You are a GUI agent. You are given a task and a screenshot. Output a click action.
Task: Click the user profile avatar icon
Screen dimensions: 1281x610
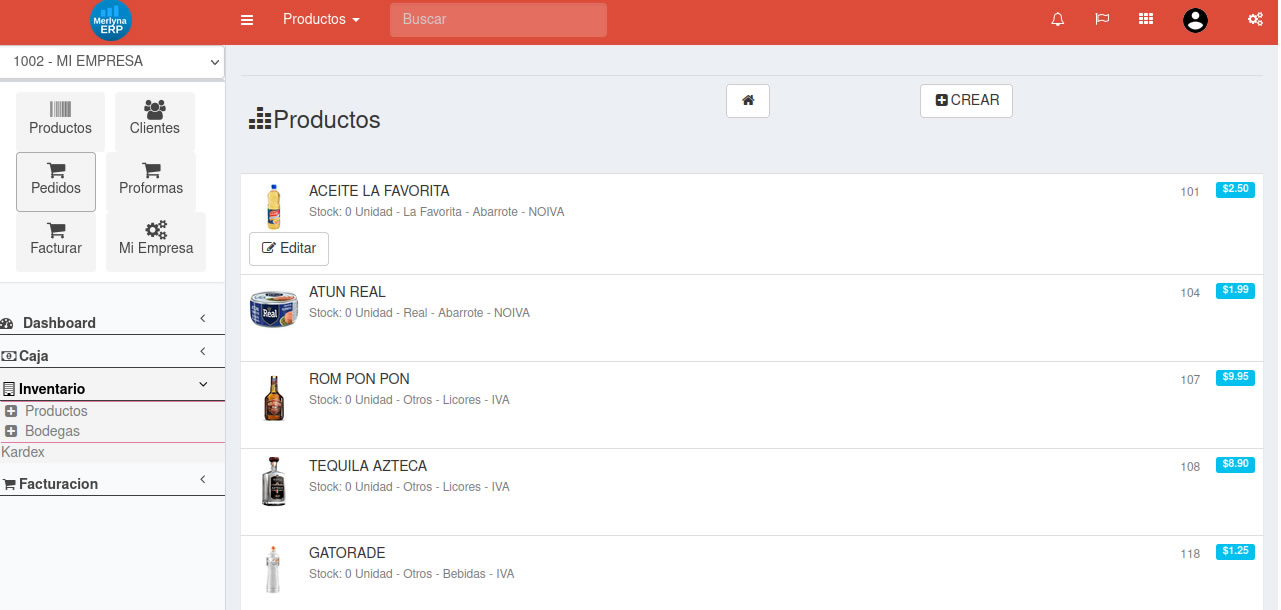[1195, 20]
